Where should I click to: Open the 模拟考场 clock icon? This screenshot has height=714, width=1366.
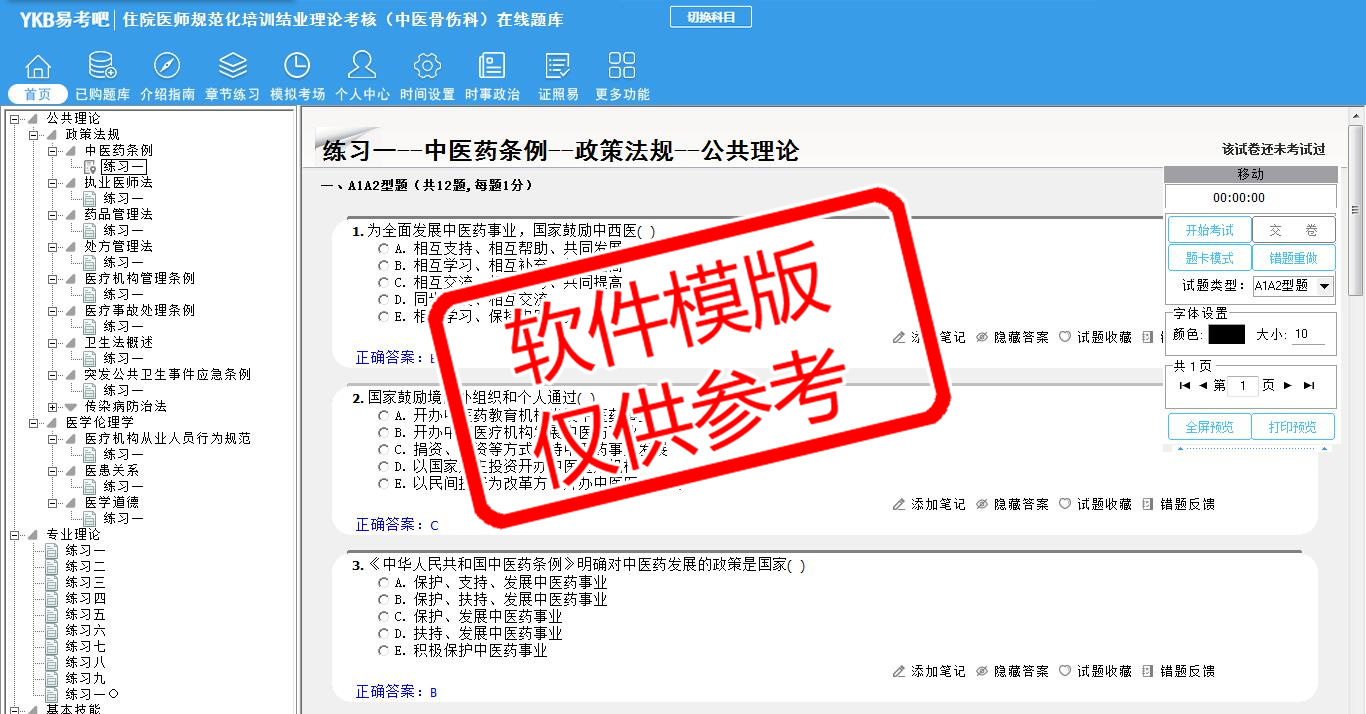(x=297, y=67)
